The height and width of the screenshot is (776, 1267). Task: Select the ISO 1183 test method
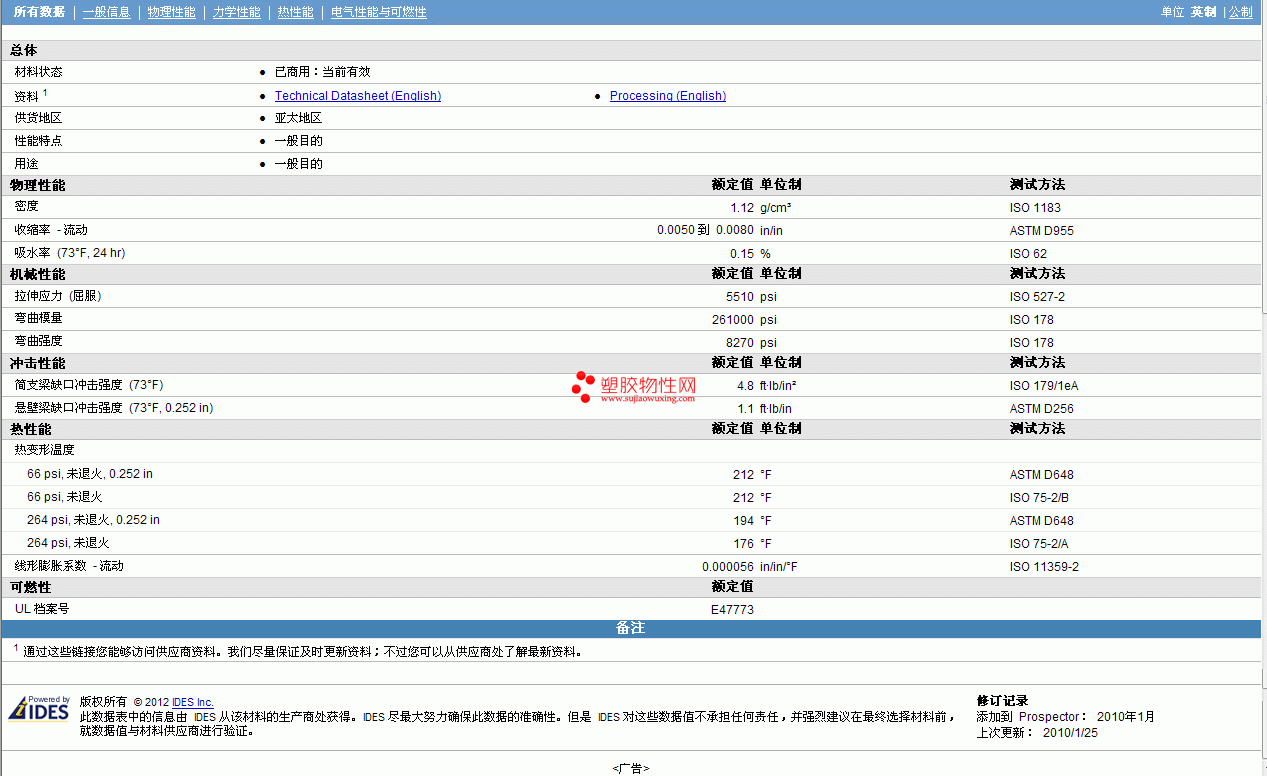[x=1035, y=208]
